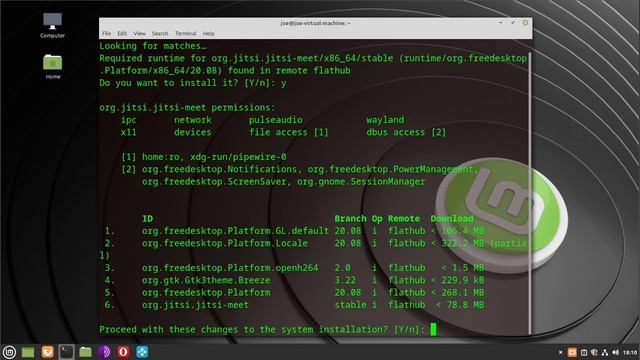Open the Terminal menu in menu bar
Viewport: 640px width, 360px height.
(185, 33)
